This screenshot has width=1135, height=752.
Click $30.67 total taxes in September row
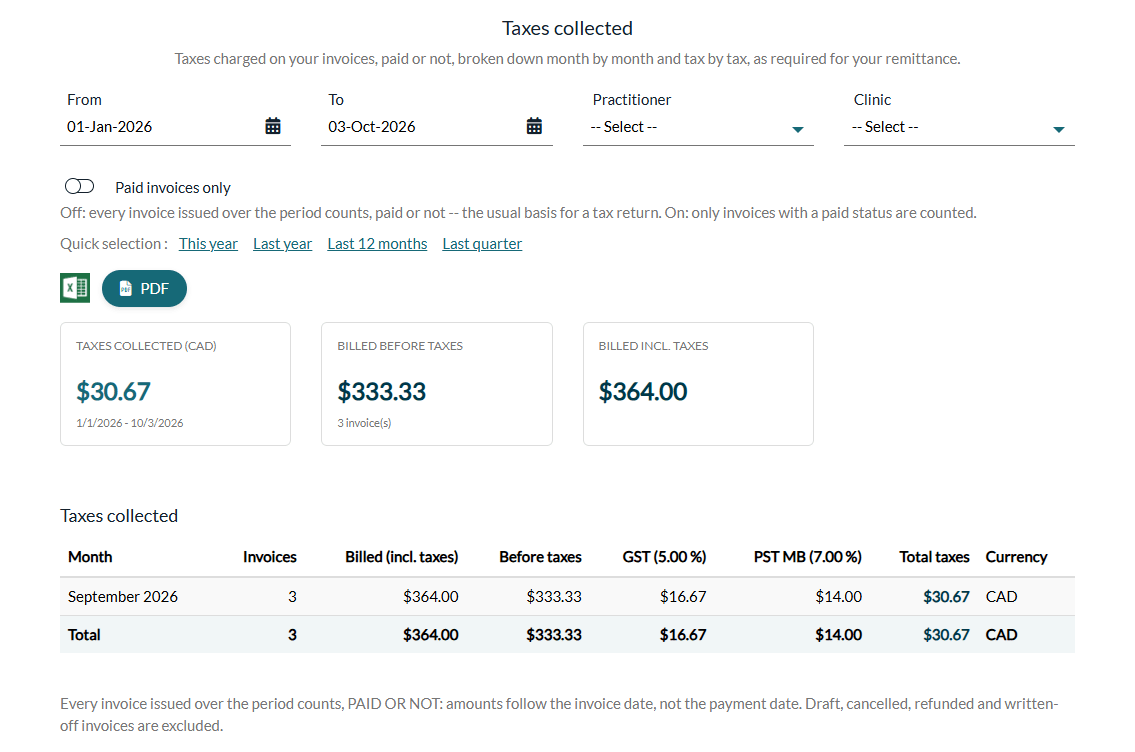(946, 596)
